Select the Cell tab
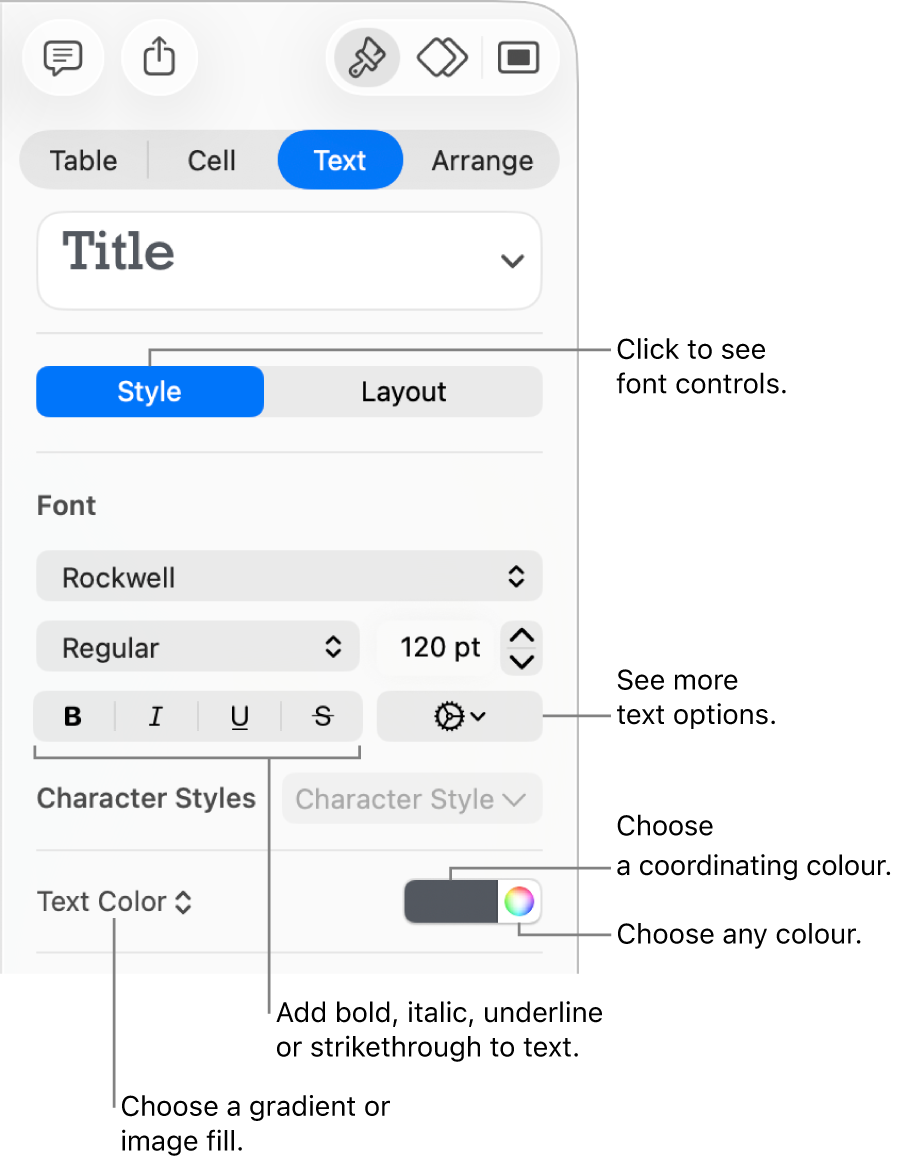The height and width of the screenshot is (1160, 904). pyautogui.click(x=211, y=160)
